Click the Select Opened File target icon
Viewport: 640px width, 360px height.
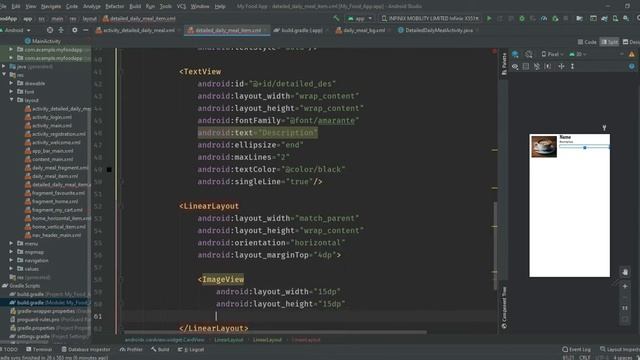[50, 30]
